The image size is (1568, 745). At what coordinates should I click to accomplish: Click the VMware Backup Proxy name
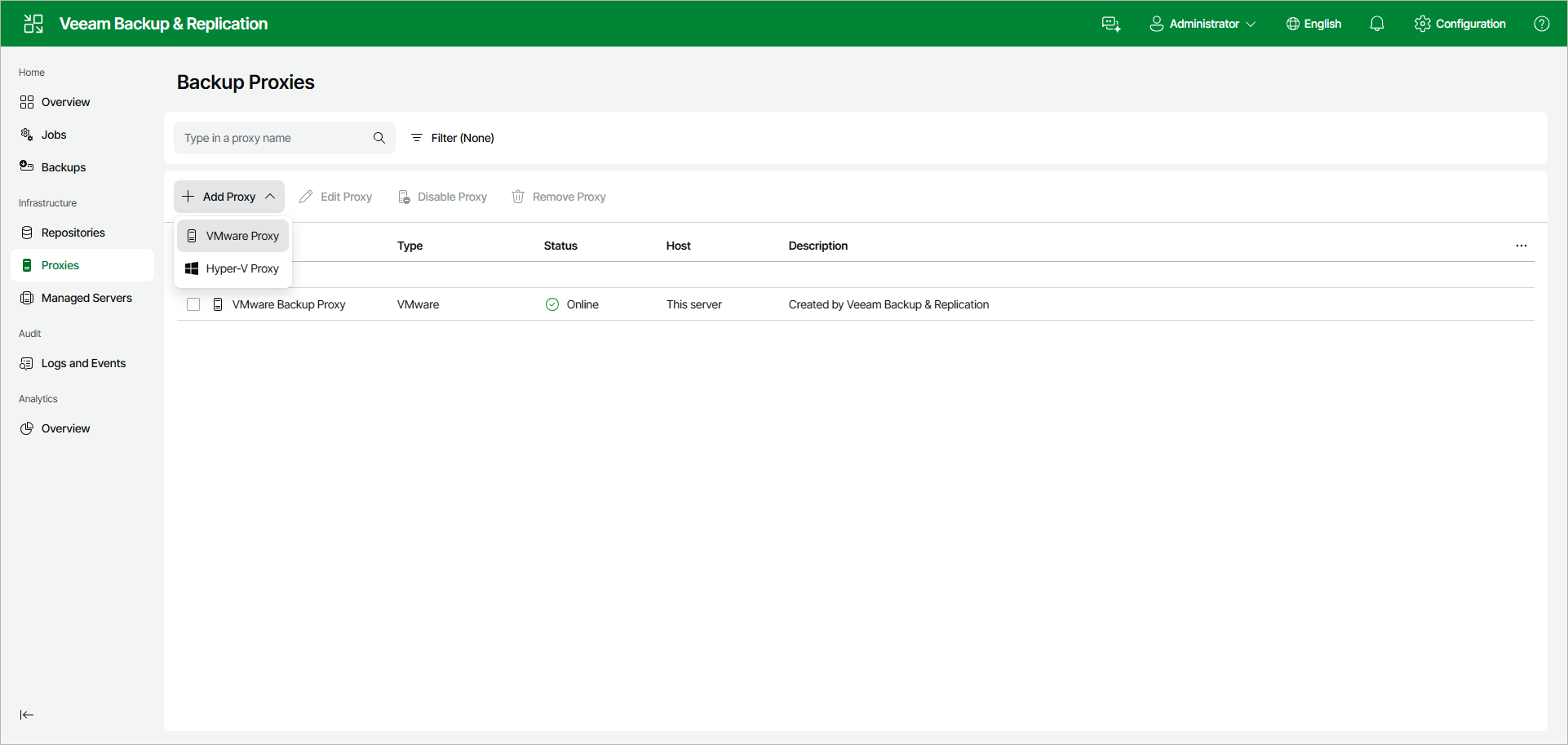[289, 304]
